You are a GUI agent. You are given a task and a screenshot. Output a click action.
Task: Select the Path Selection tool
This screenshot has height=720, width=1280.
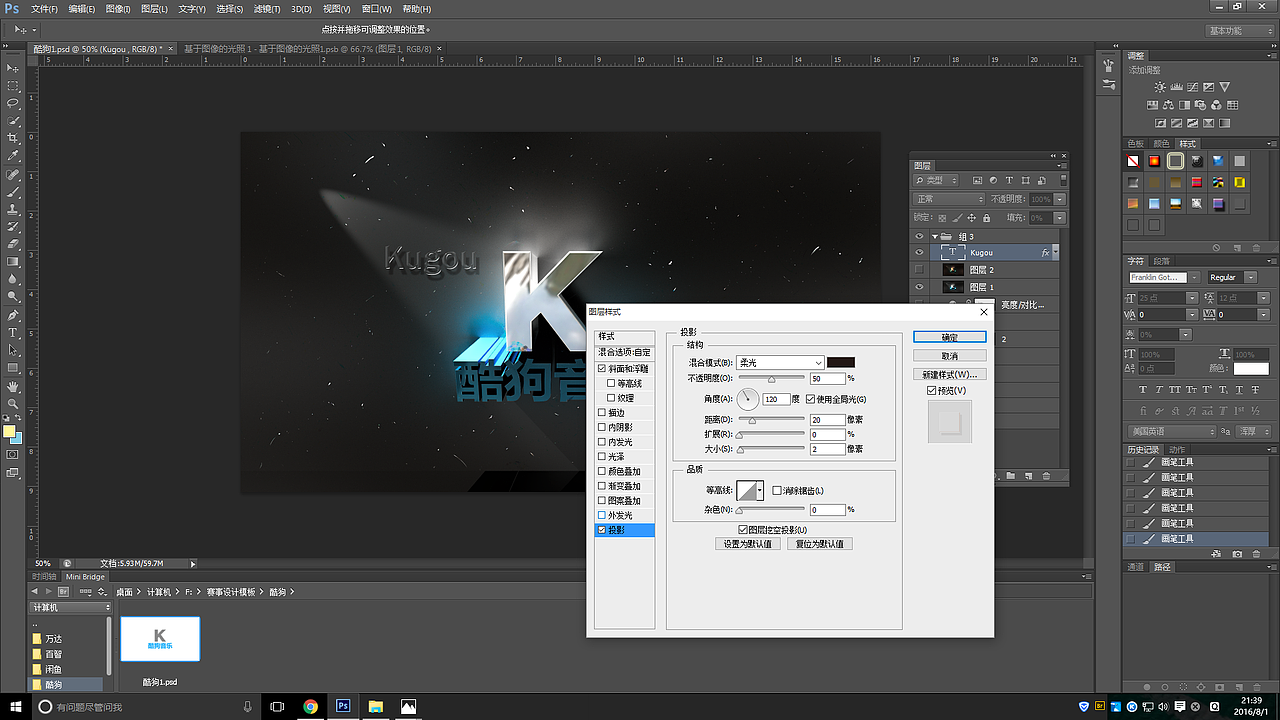pyautogui.click(x=13, y=350)
